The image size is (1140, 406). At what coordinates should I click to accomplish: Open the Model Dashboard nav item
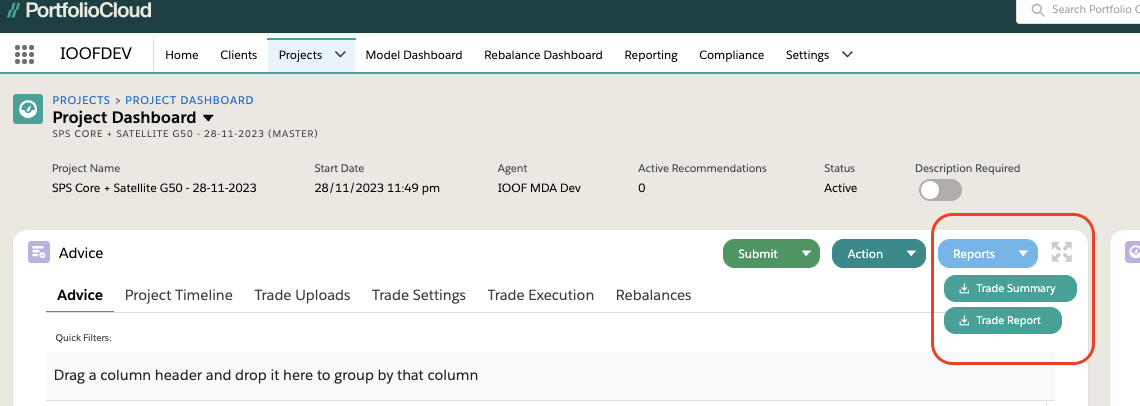point(414,55)
